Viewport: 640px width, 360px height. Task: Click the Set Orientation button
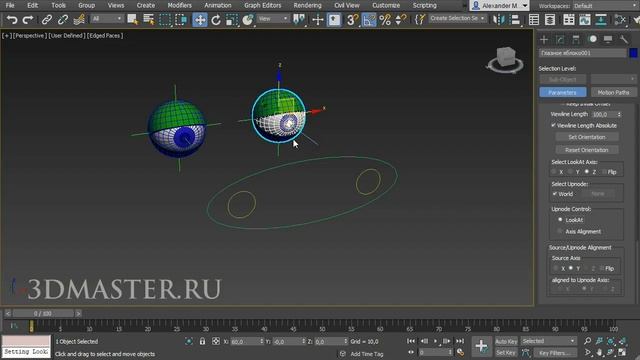(x=587, y=137)
